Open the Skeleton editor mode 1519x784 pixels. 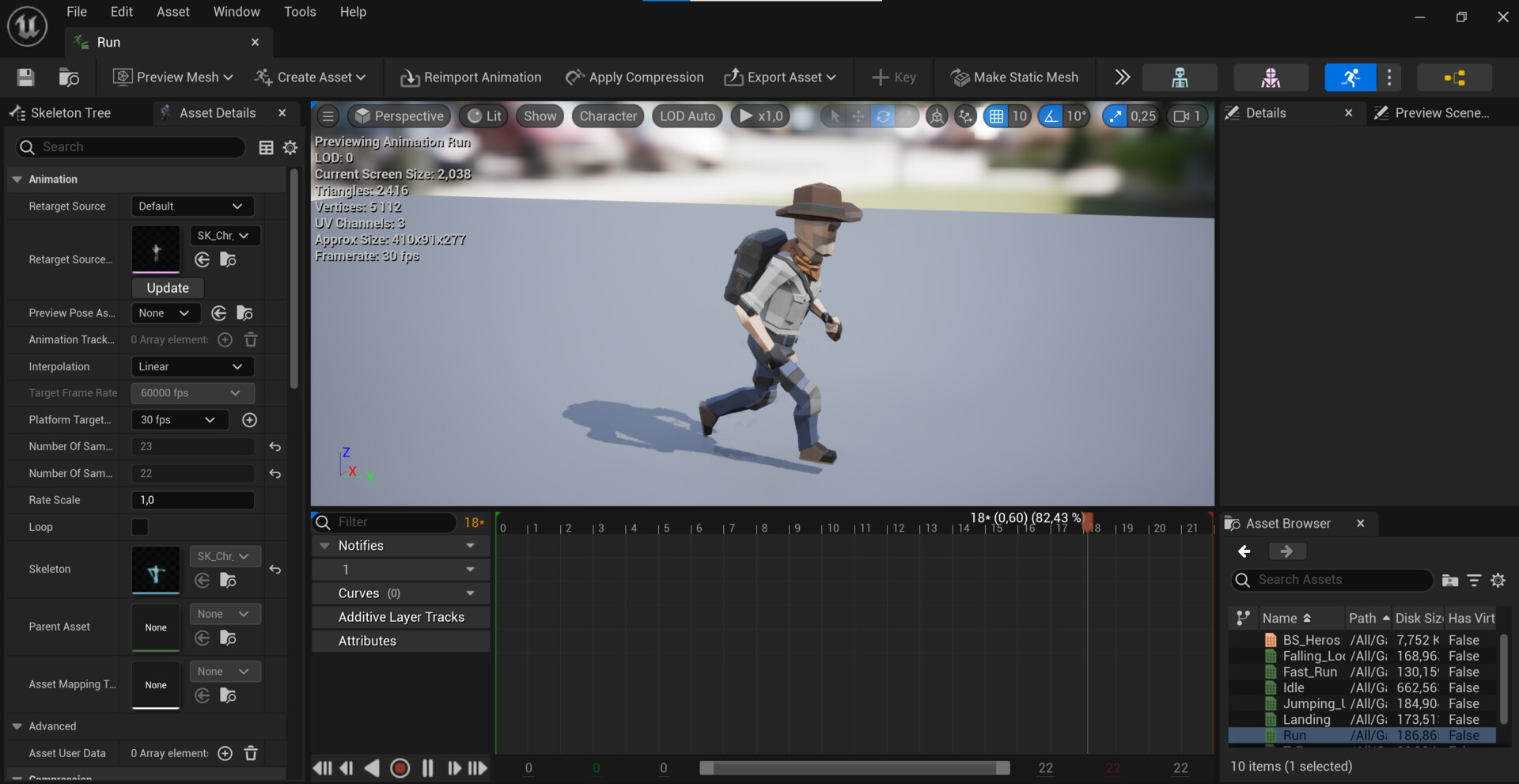point(1179,77)
